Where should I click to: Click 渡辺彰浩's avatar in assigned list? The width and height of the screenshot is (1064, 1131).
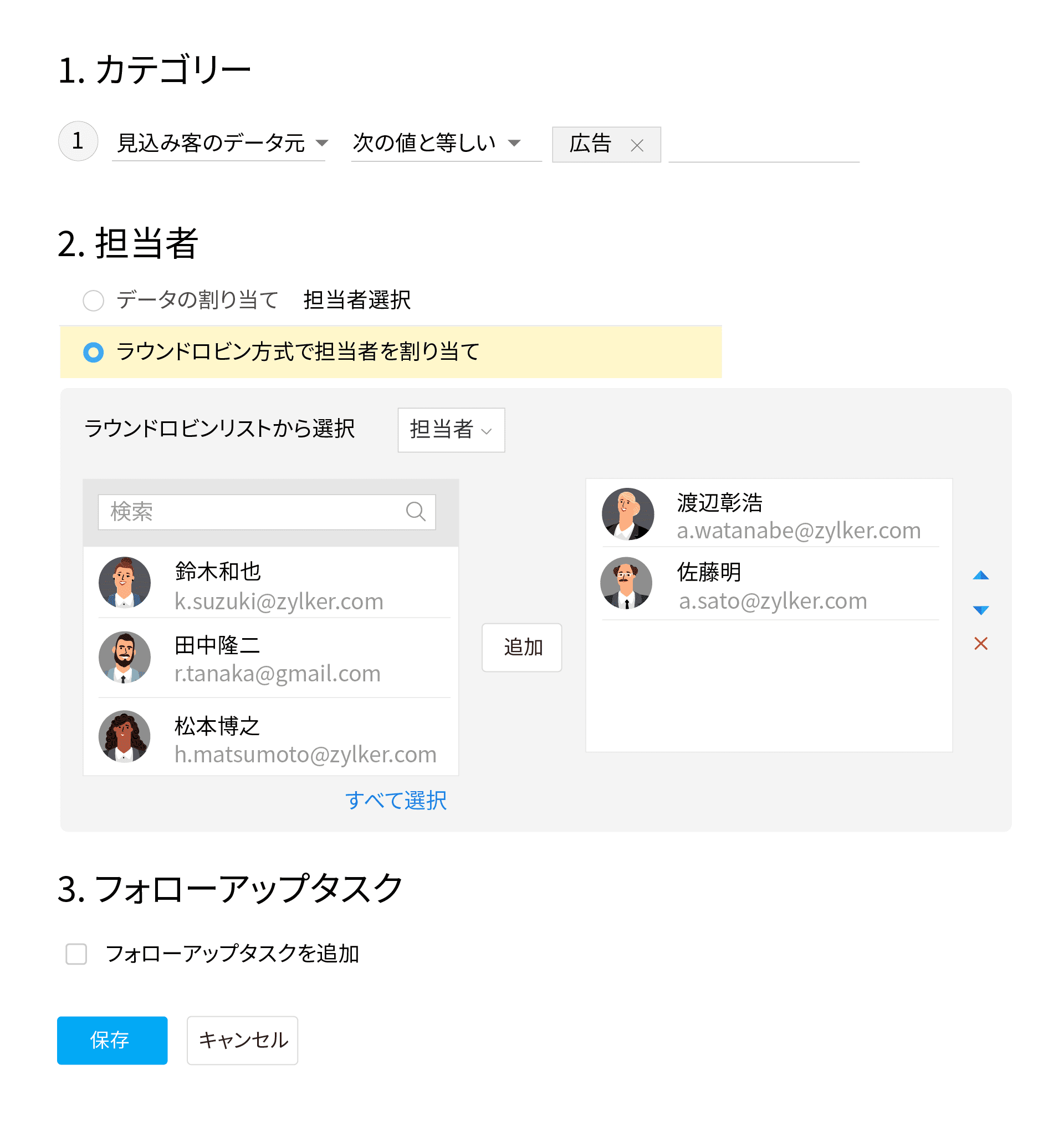pyautogui.click(x=628, y=514)
